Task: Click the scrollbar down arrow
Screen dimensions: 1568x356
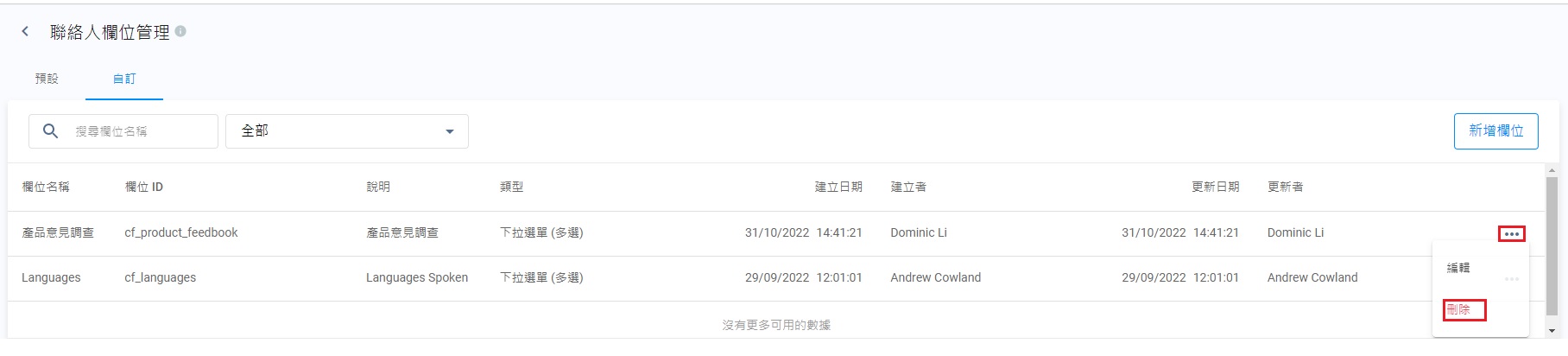Action: tap(1552, 331)
